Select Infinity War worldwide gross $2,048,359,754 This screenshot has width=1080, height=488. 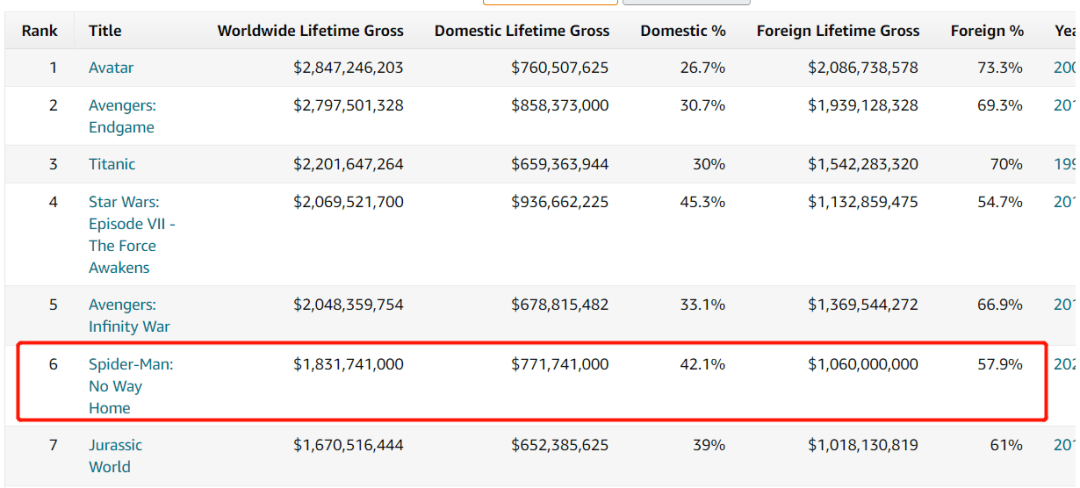tap(349, 304)
